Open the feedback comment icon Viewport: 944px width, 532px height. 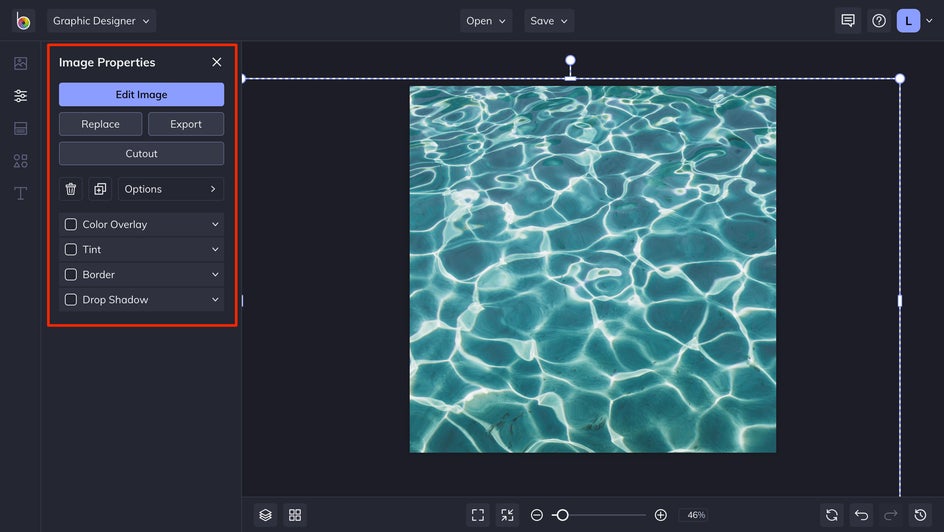(848, 21)
